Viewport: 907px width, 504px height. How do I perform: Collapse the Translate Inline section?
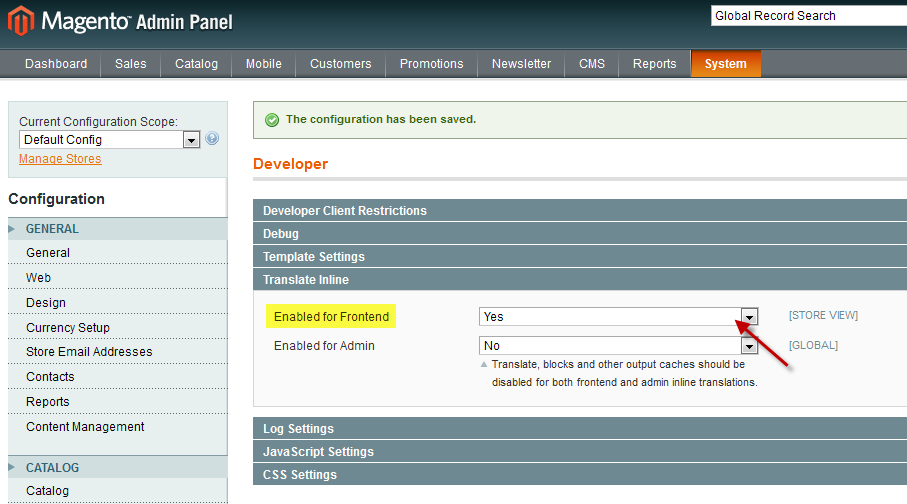pos(306,280)
